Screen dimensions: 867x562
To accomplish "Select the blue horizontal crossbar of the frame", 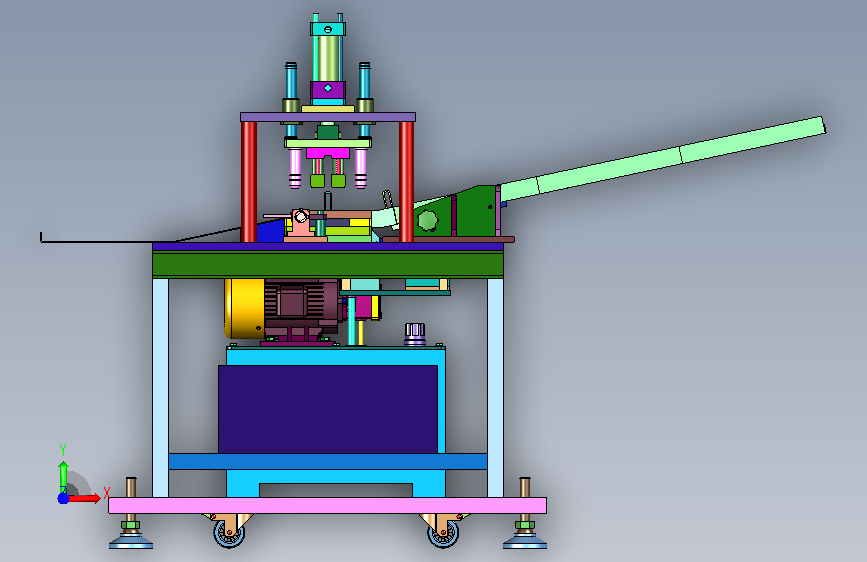I will point(328,461).
